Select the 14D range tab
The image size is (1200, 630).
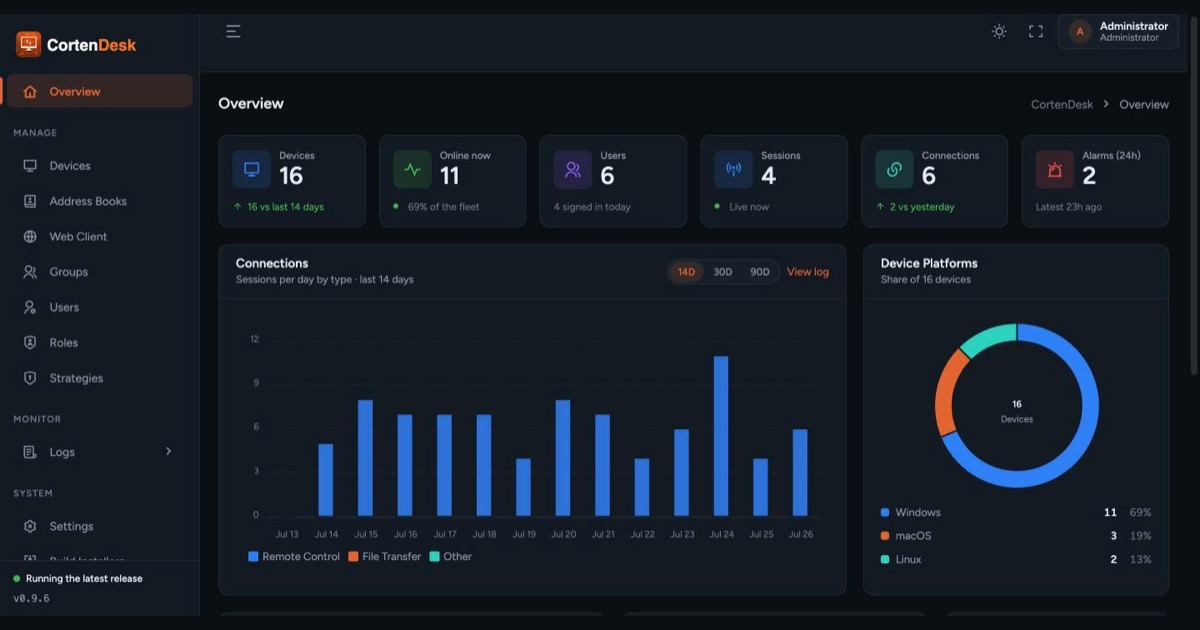(x=686, y=272)
